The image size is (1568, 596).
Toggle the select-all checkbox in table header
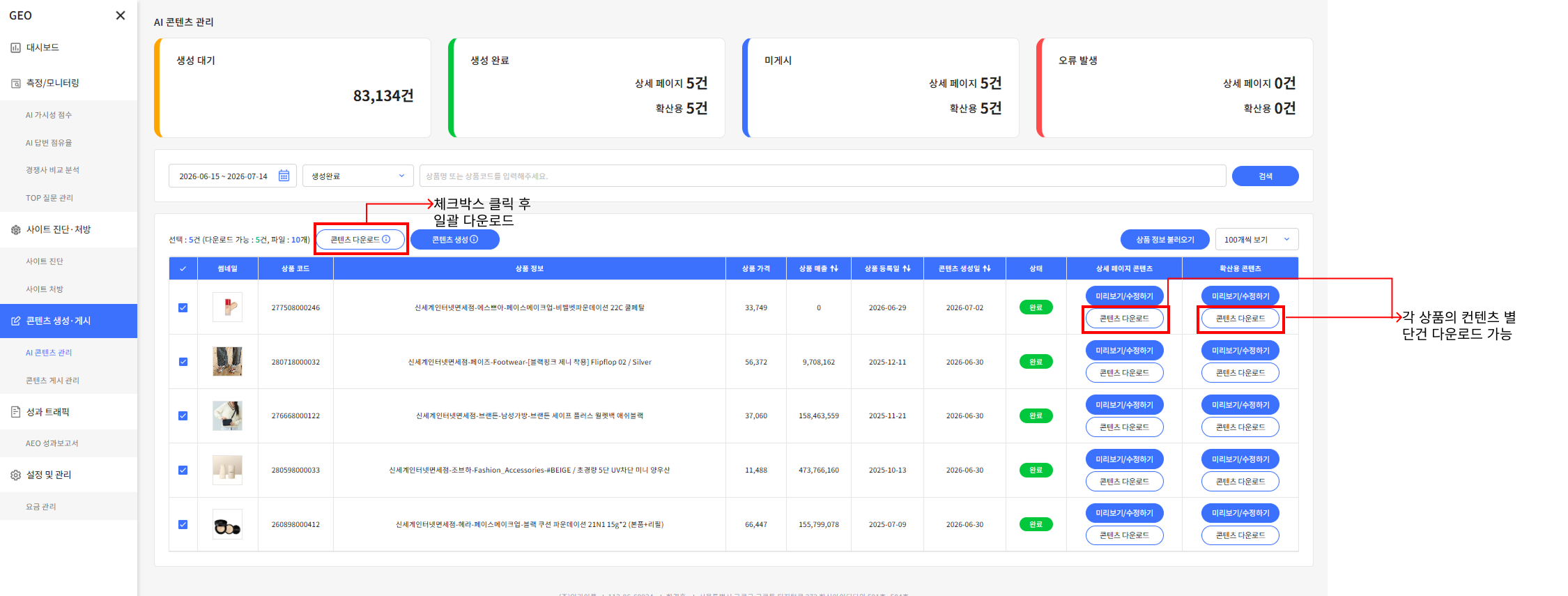pos(183,268)
